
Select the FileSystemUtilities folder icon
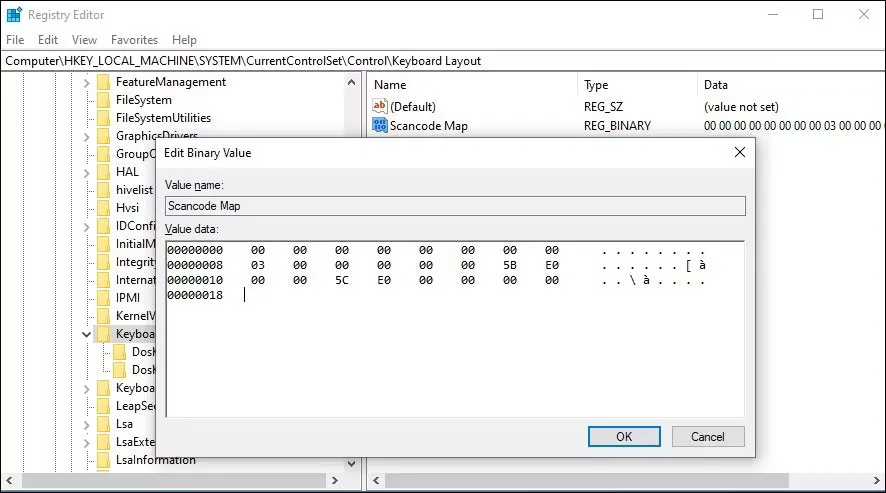(x=103, y=118)
